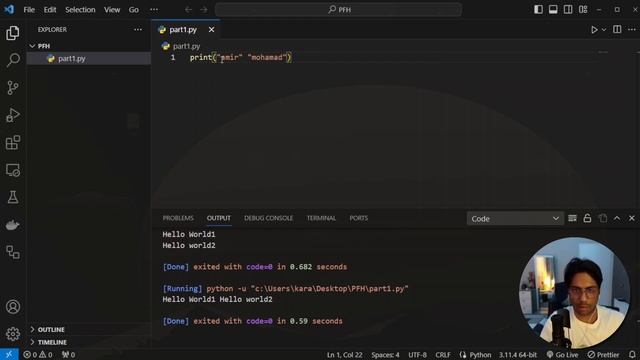Image resolution: width=640 pixels, height=360 pixels.
Task: Open the Search view
Action: pyautogui.click(x=13, y=60)
